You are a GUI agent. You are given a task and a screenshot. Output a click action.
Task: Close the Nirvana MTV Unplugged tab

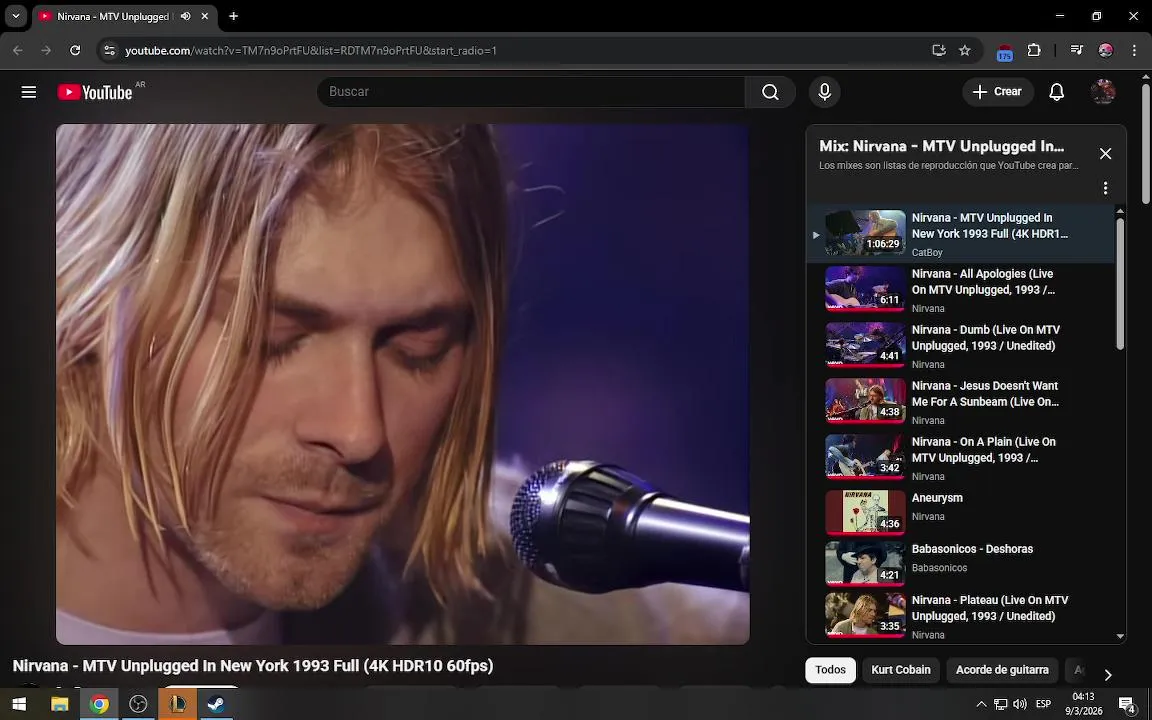tap(205, 16)
